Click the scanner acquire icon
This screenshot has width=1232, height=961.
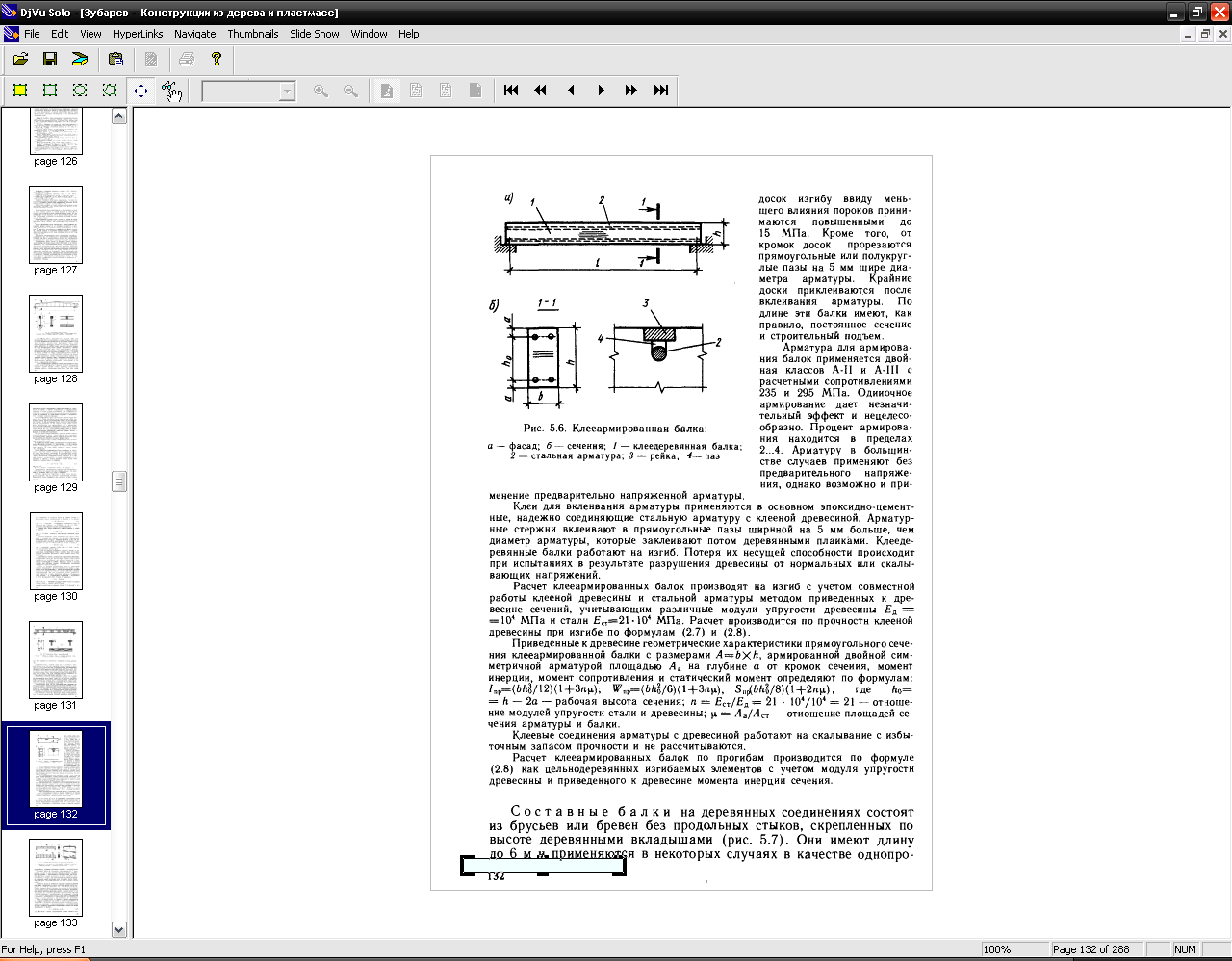(80, 60)
